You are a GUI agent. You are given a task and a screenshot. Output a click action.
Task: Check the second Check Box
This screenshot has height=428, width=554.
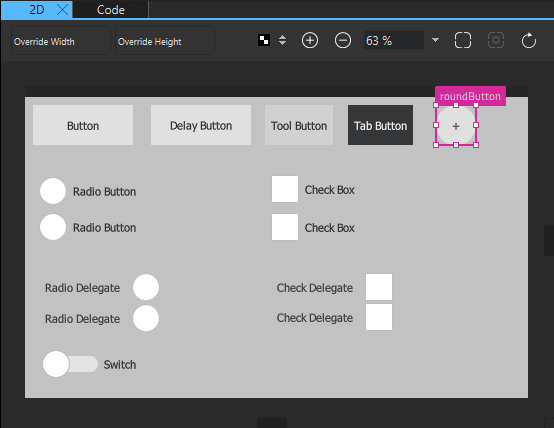pos(285,227)
